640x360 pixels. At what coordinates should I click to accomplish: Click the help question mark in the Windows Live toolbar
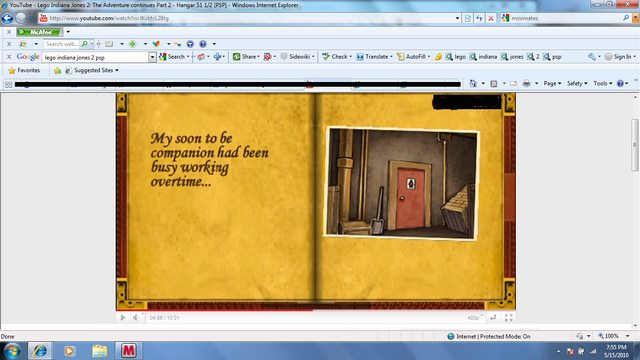(203, 44)
